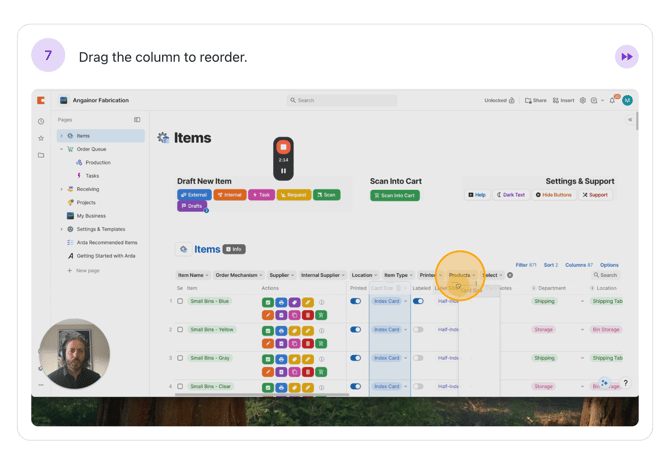Open the settings gear in the top bar
The image size is (670, 461).
pyautogui.click(x=583, y=100)
